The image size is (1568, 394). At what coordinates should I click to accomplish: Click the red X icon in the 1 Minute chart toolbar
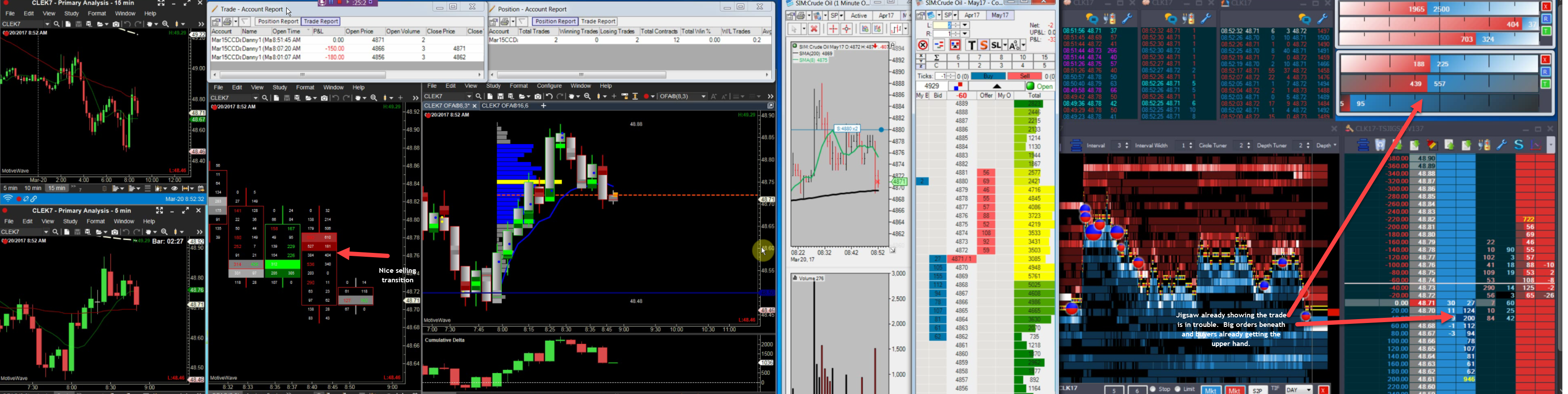814,29
